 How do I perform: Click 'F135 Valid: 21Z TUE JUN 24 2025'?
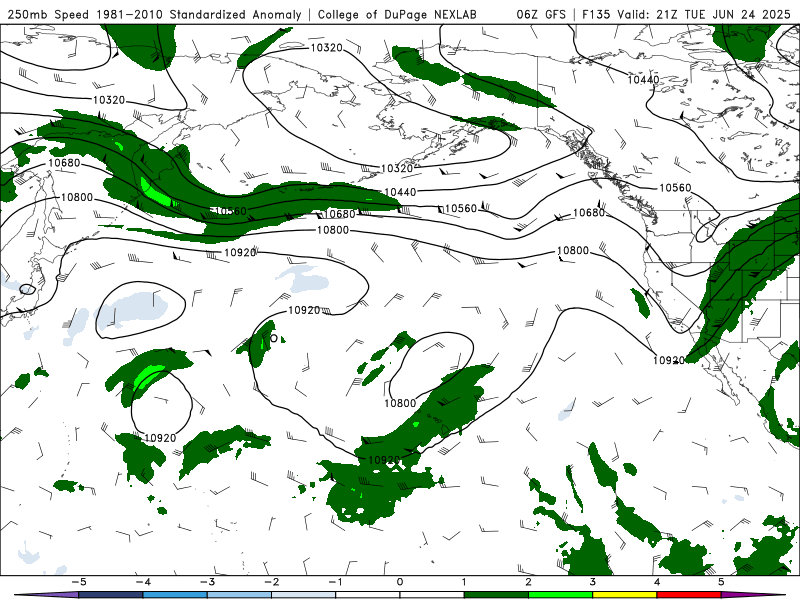pos(686,14)
